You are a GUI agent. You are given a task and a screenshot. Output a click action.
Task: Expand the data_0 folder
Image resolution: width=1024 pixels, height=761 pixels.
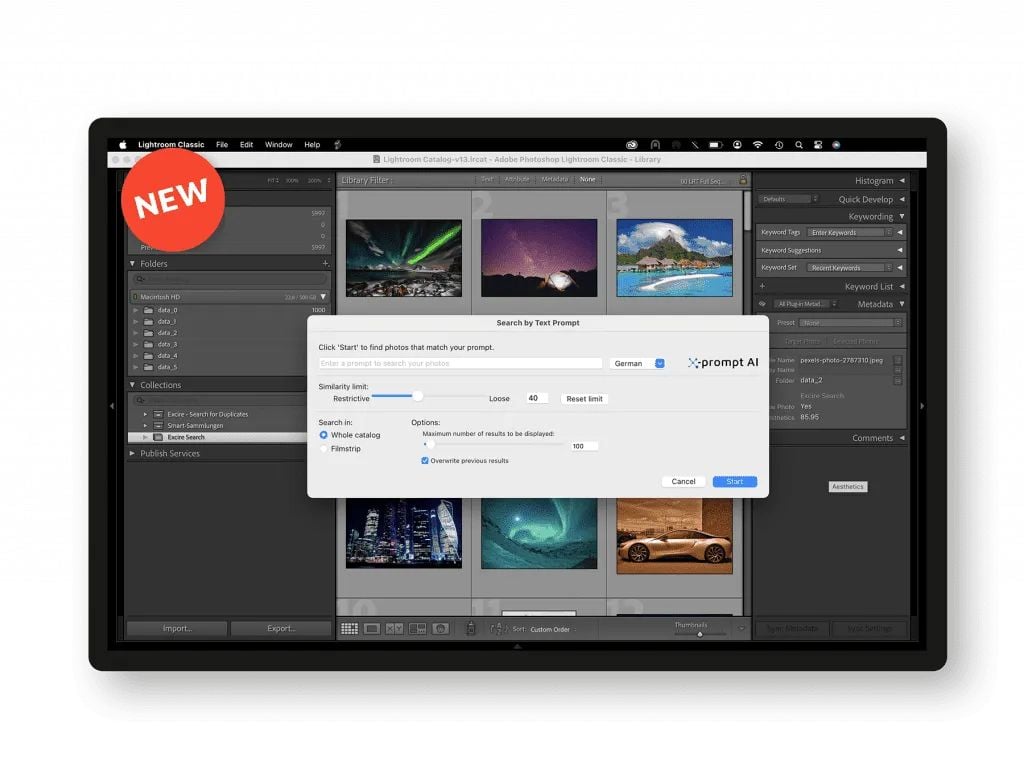136,310
